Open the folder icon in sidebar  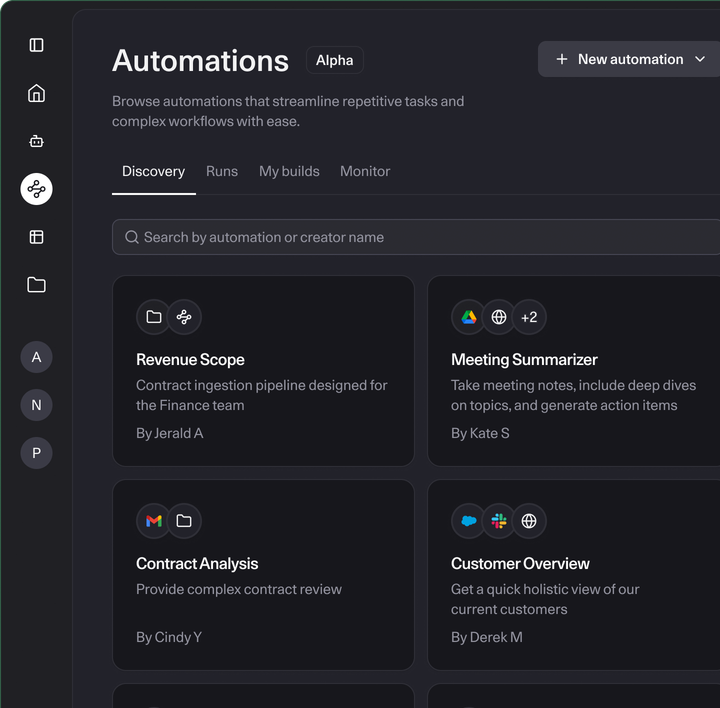point(37,285)
